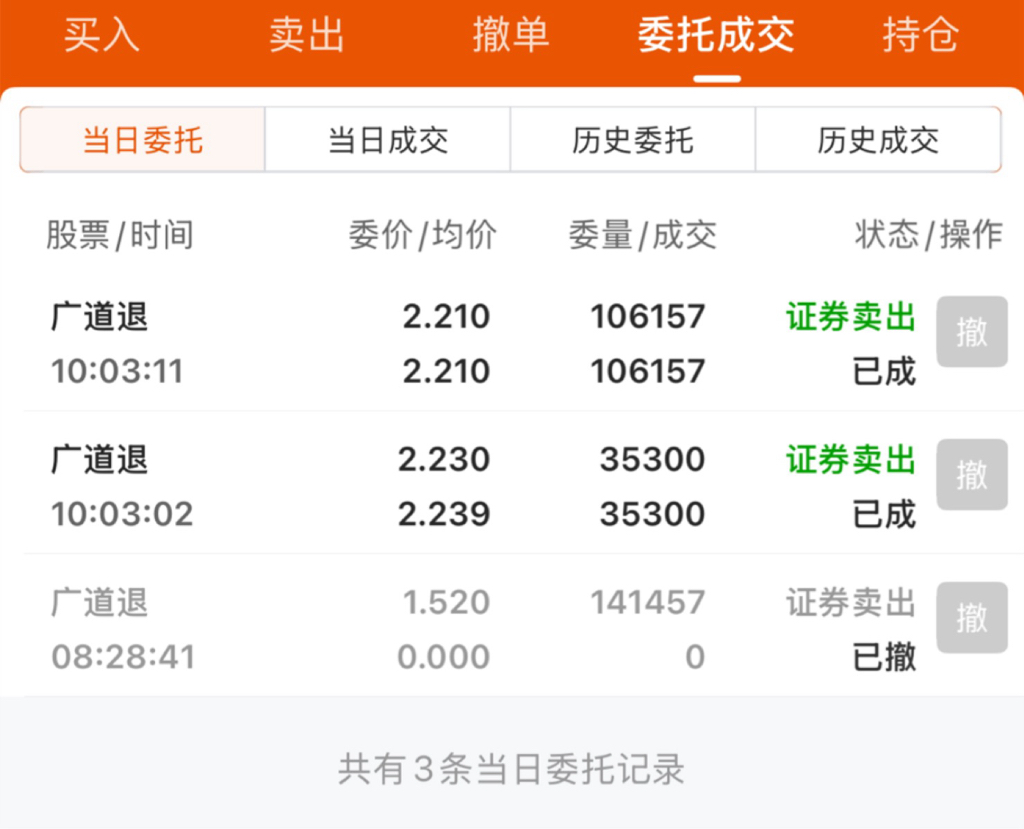Open 历史委托 records
The height and width of the screenshot is (829, 1024).
pyautogui.click(x=633, y=140)
